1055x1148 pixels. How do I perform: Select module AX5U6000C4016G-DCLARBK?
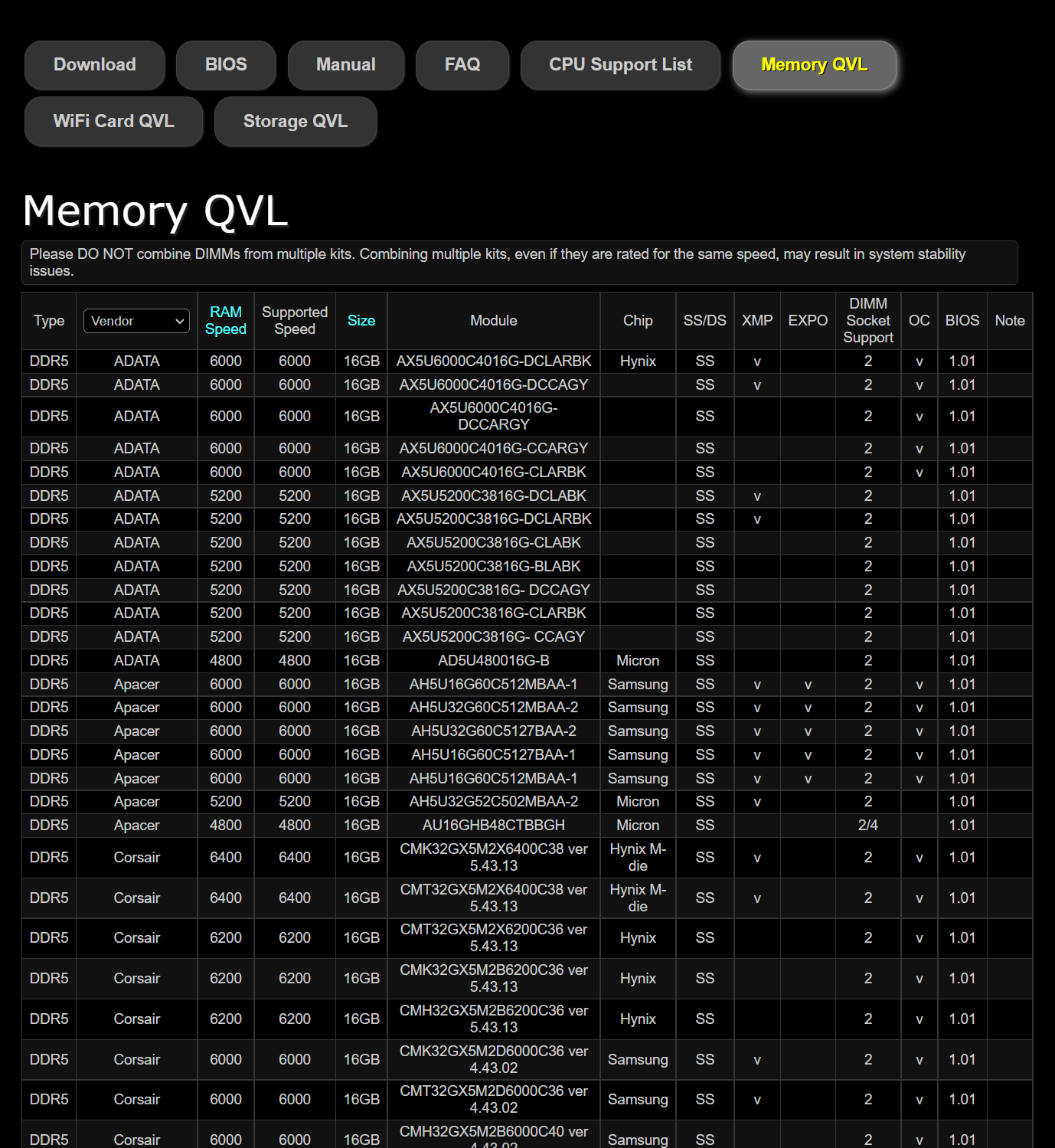pos(494,361)
